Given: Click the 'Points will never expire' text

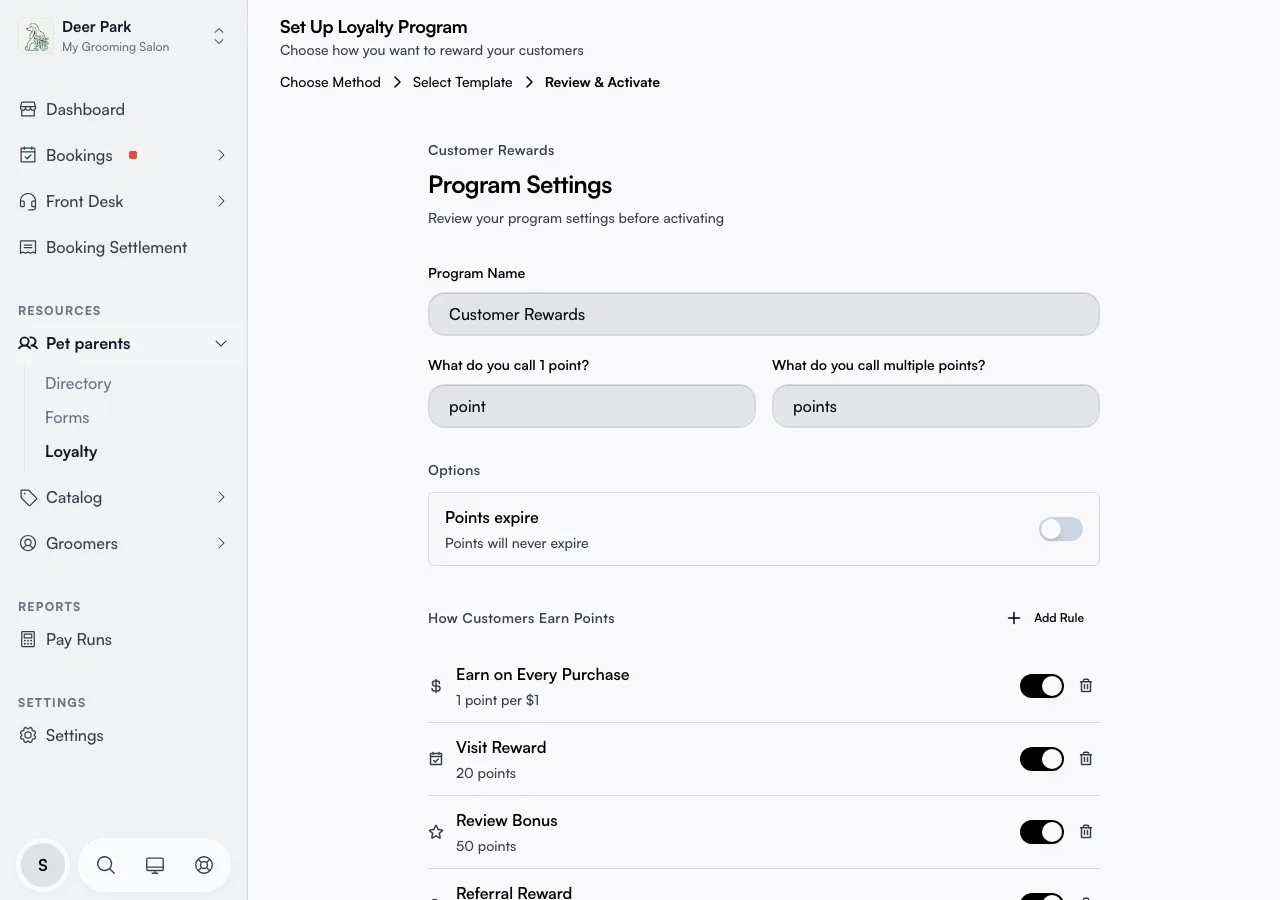Looking at the screenshot, I should pos(516,543).
